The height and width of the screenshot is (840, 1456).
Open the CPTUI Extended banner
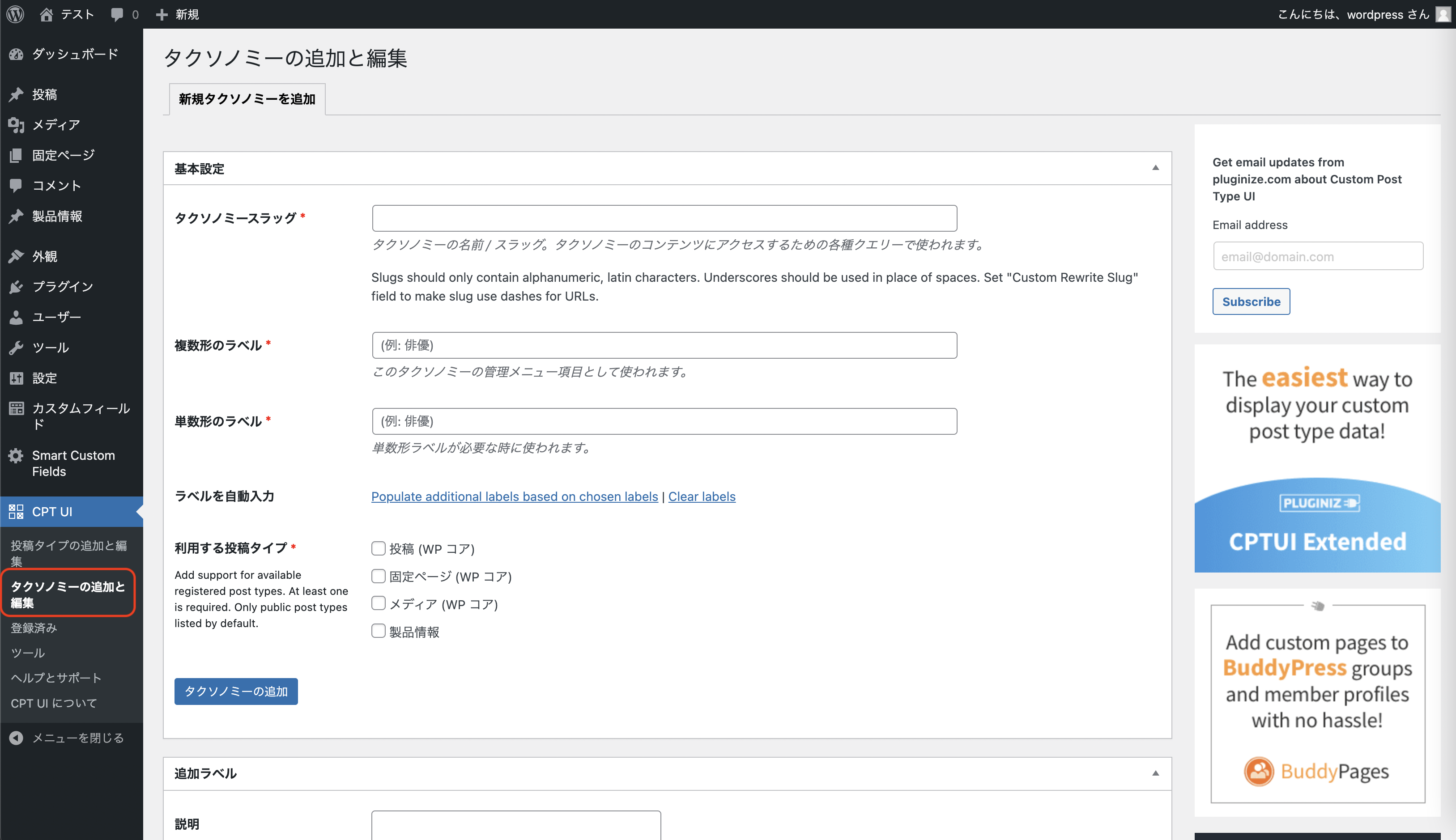(x=1317, y=458)
